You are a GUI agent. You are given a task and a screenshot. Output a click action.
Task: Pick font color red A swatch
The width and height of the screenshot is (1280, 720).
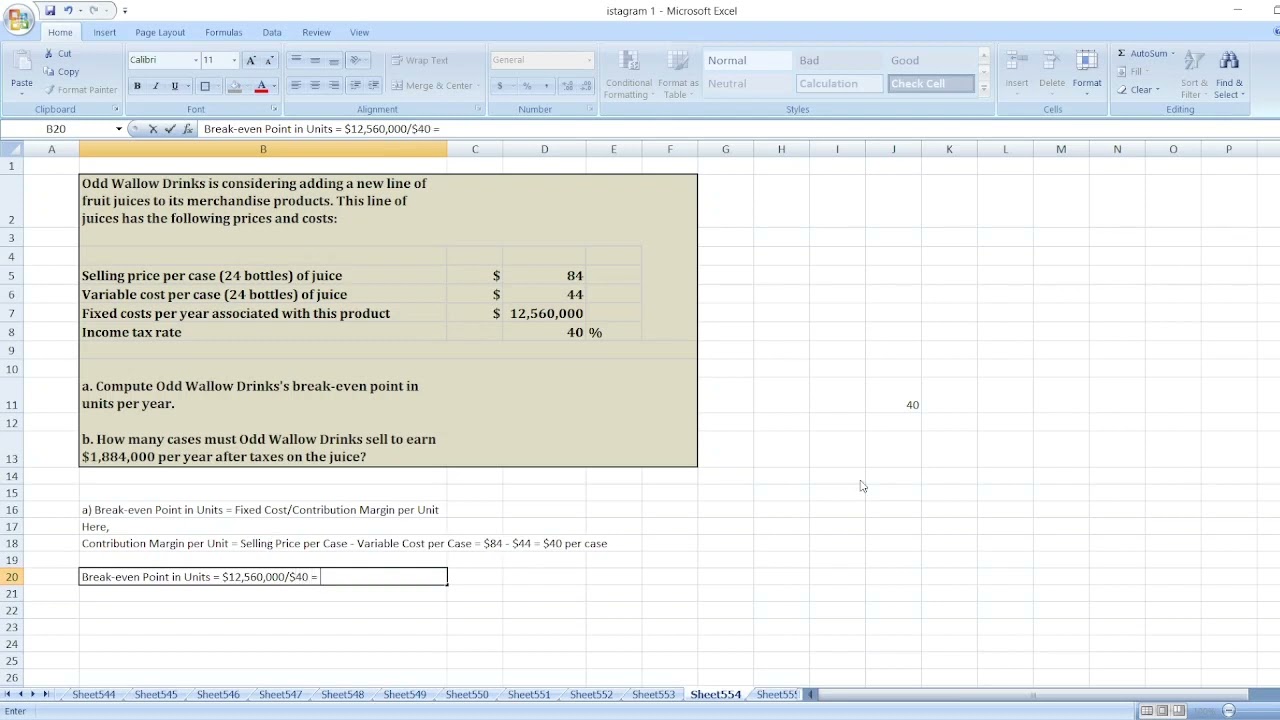[x=261, y=86]
